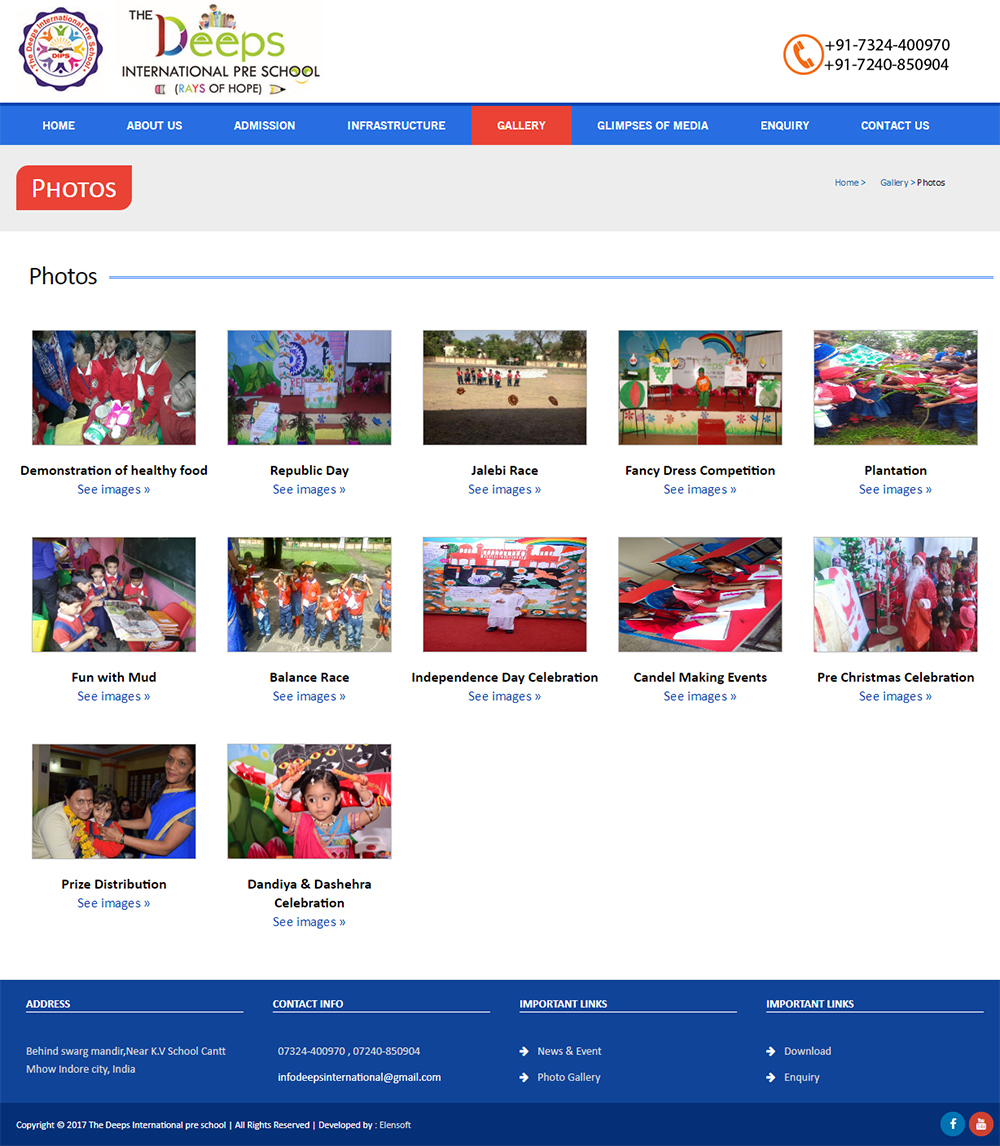The width and height of the screenshot is (1000, 1146).
Task: Go to the Admission menu item
Action: tap(264, 125)
